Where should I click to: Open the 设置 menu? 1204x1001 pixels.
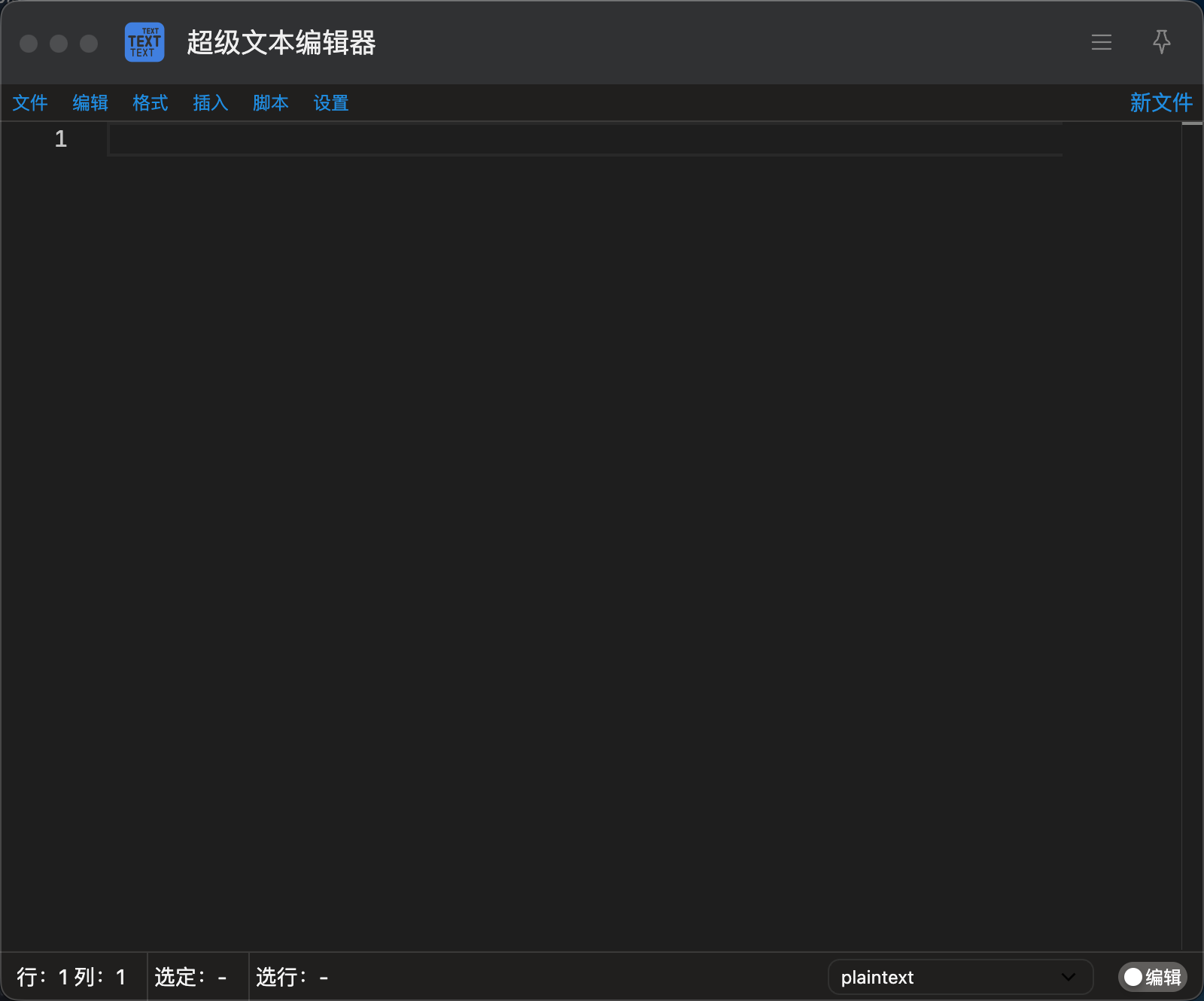pos(331,103)
